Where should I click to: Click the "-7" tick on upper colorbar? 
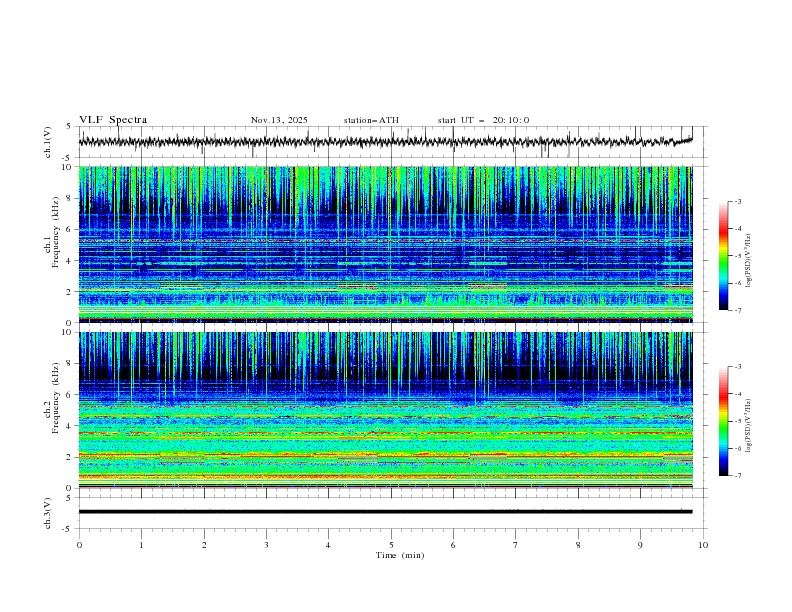point(737,310)
